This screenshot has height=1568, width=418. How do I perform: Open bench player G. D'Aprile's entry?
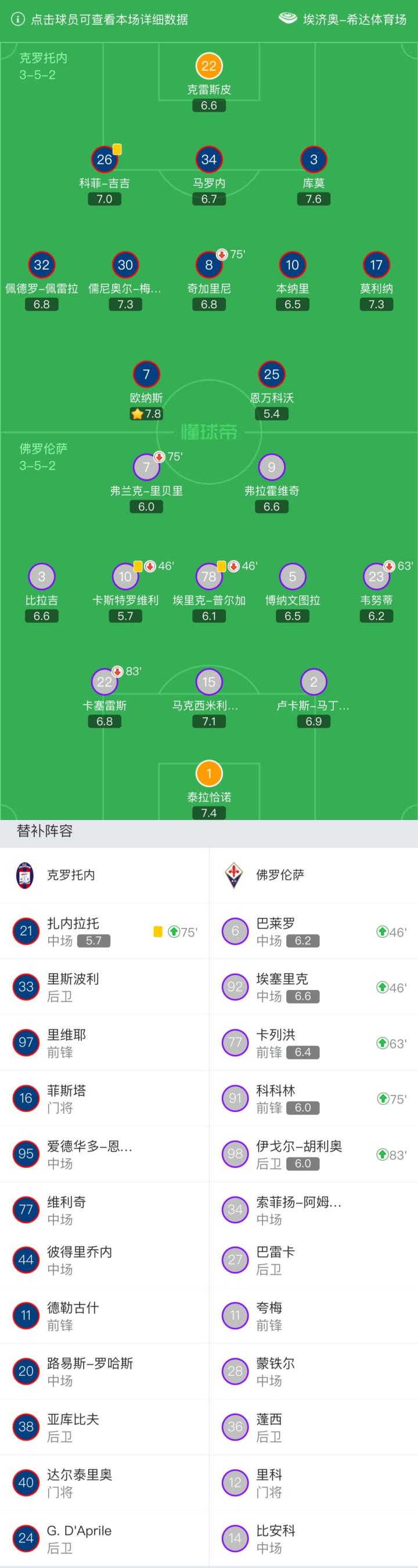point(104,1538)
